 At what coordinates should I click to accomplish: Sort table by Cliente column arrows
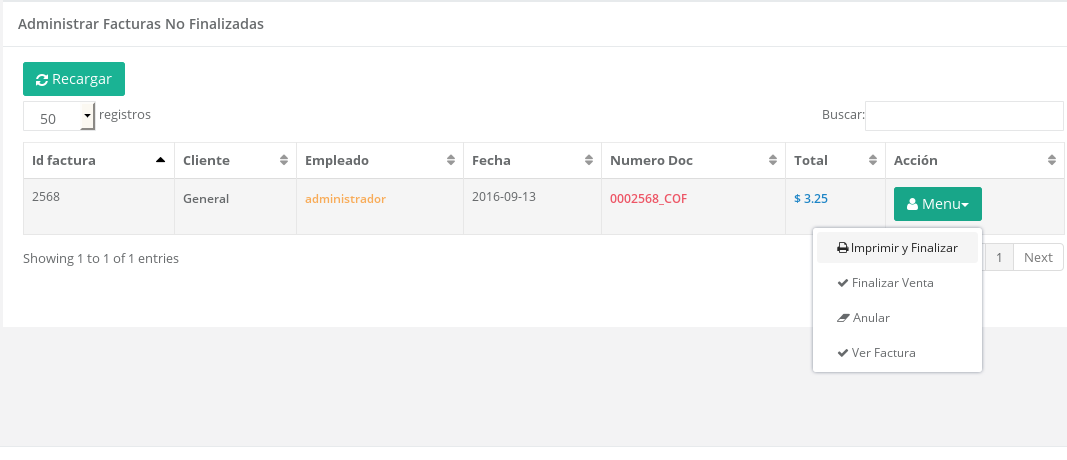point(284,160)
